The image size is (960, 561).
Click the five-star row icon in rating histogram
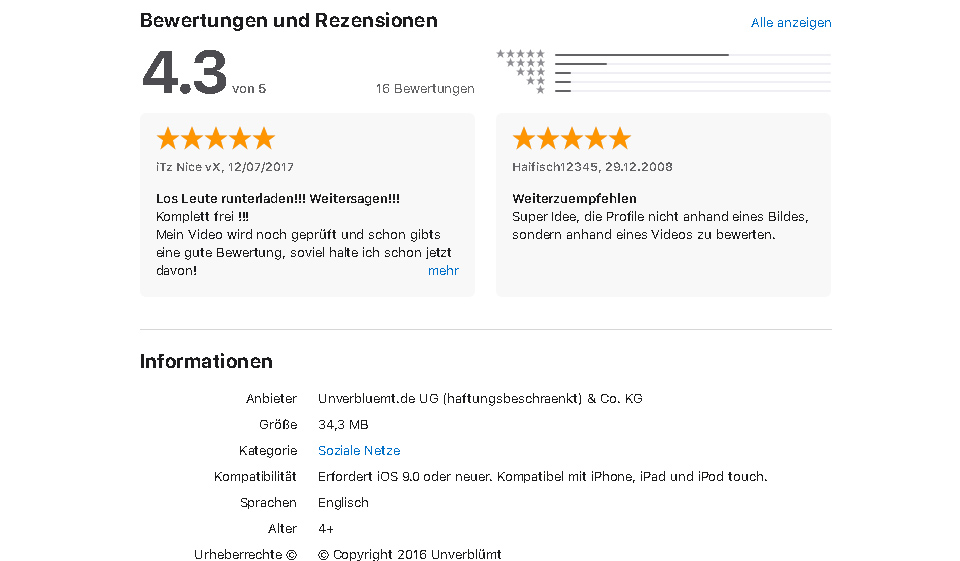tap(521, 54)
